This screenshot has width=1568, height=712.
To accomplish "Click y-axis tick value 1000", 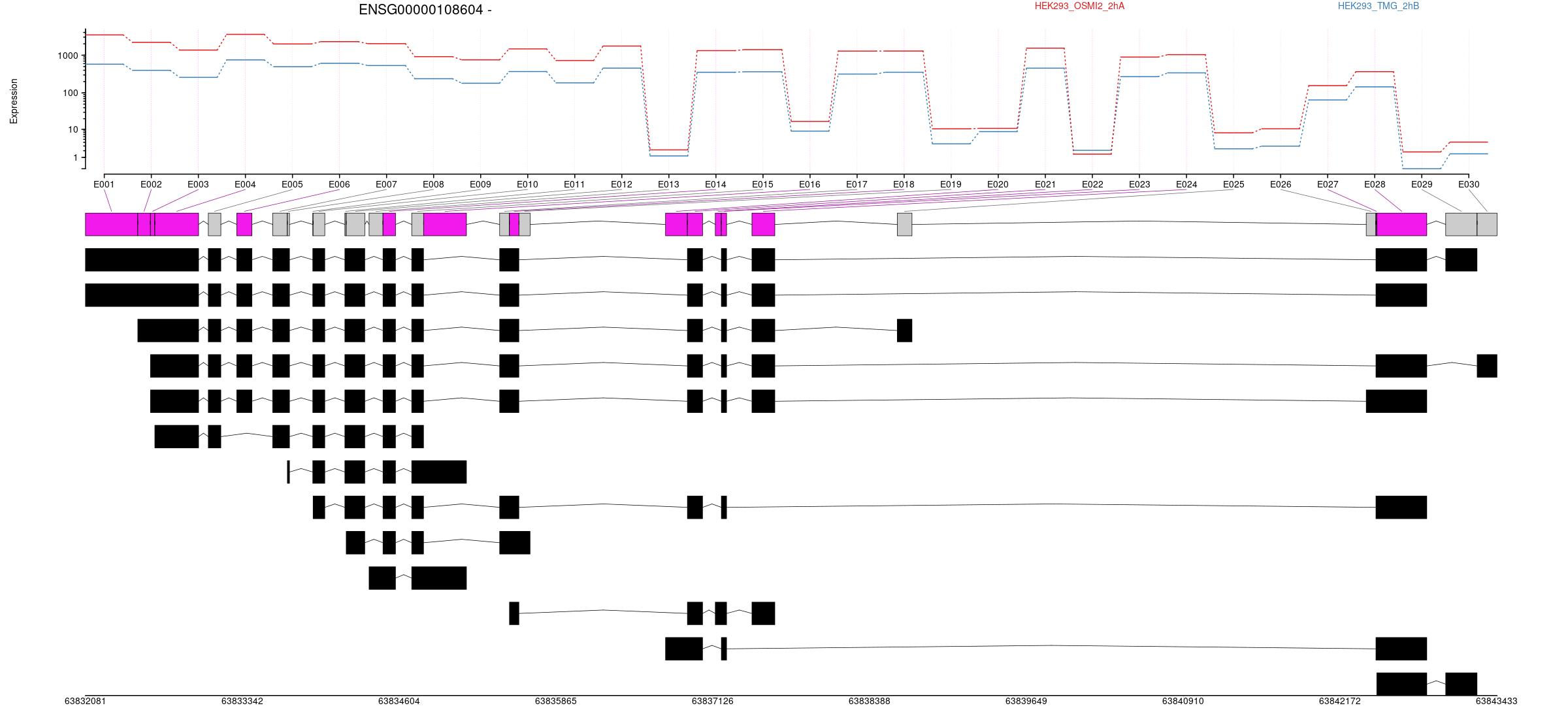I will (x=68, y=56).
